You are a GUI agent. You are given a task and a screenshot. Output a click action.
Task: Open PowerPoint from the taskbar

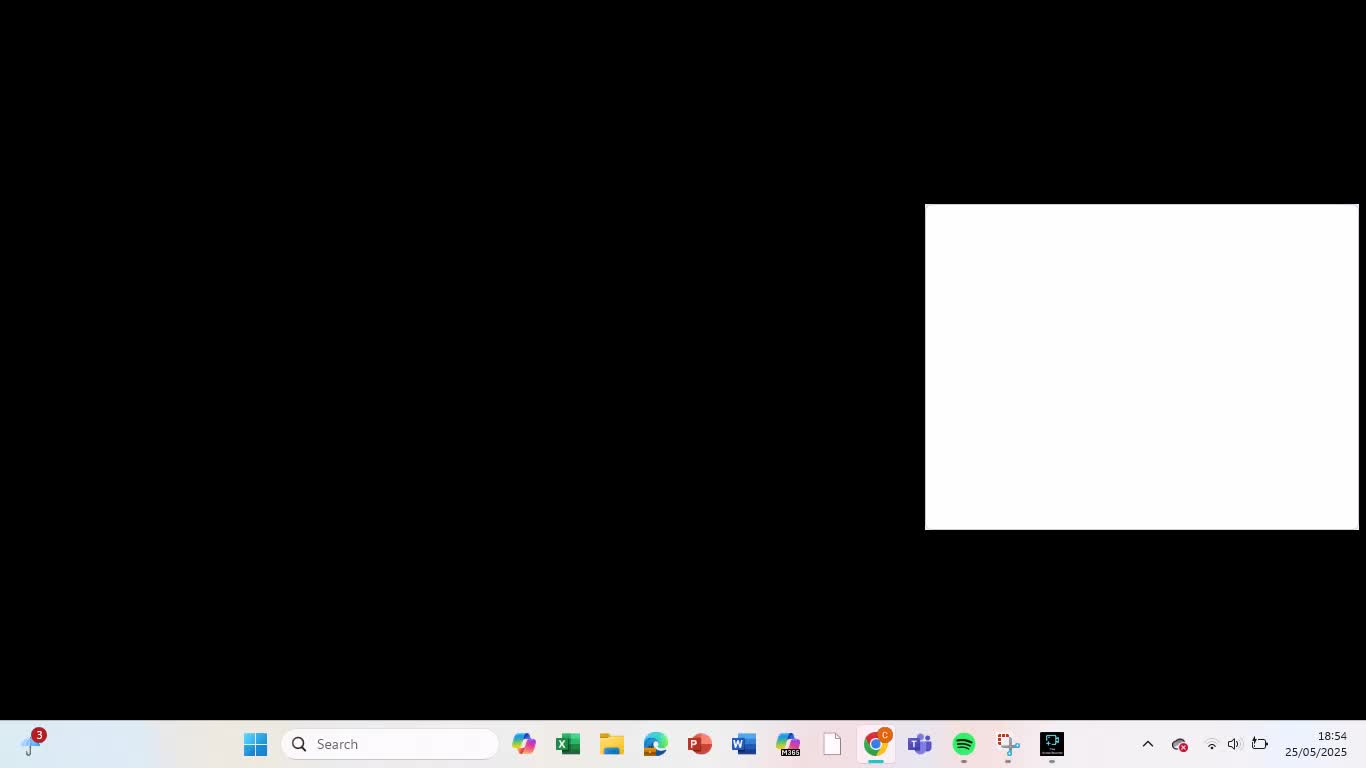point(700,744)
